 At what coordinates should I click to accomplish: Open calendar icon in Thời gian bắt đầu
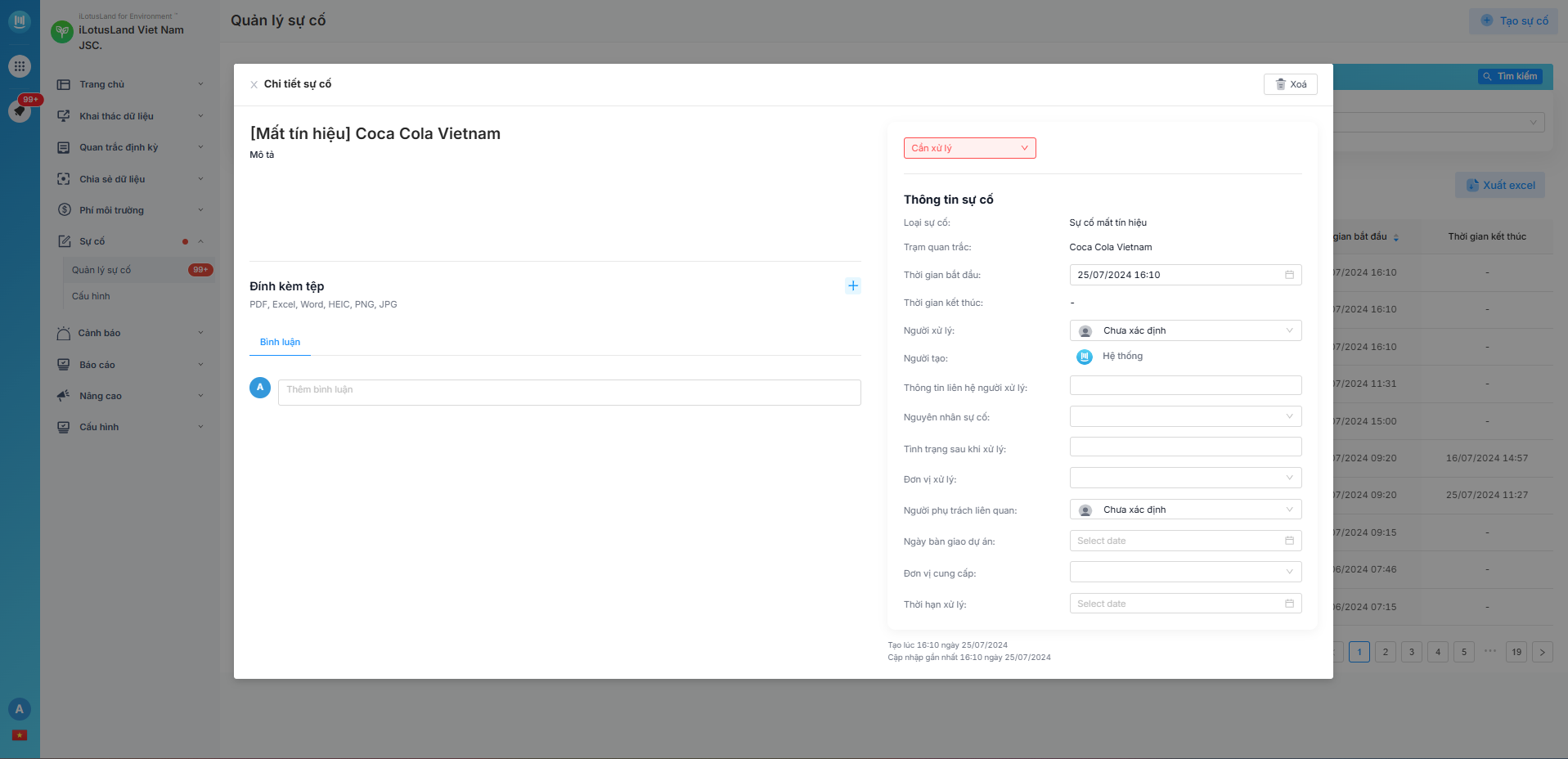click(x=1289, y=275)
